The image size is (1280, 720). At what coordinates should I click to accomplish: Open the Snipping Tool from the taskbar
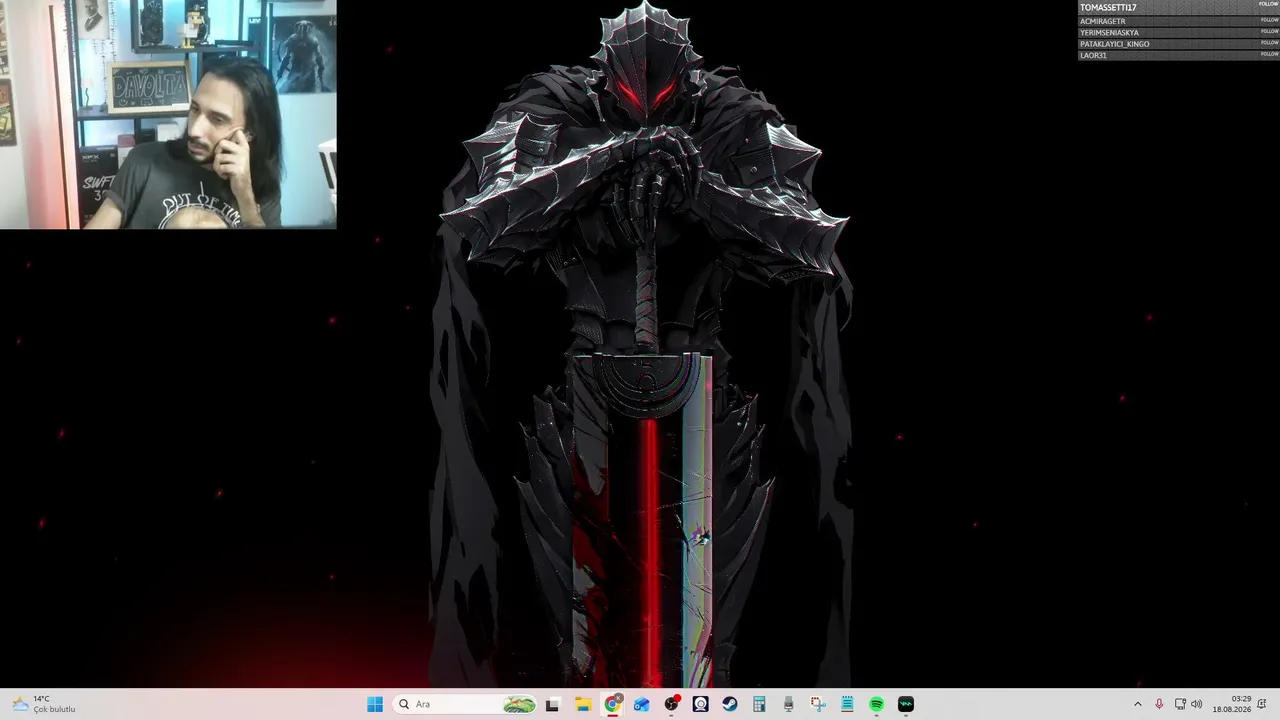click(818, 704)
